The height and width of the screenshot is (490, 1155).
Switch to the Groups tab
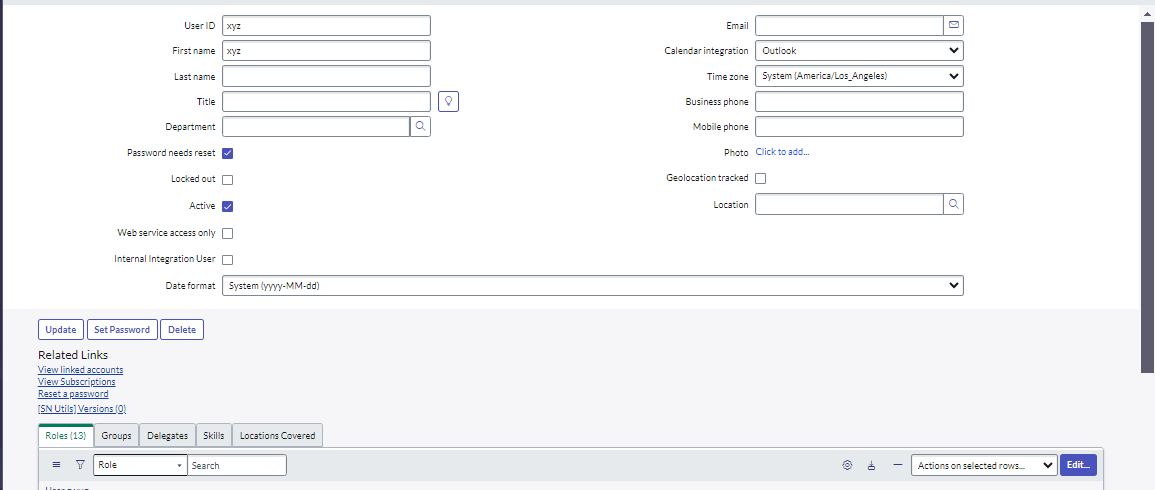pos(116,435)
